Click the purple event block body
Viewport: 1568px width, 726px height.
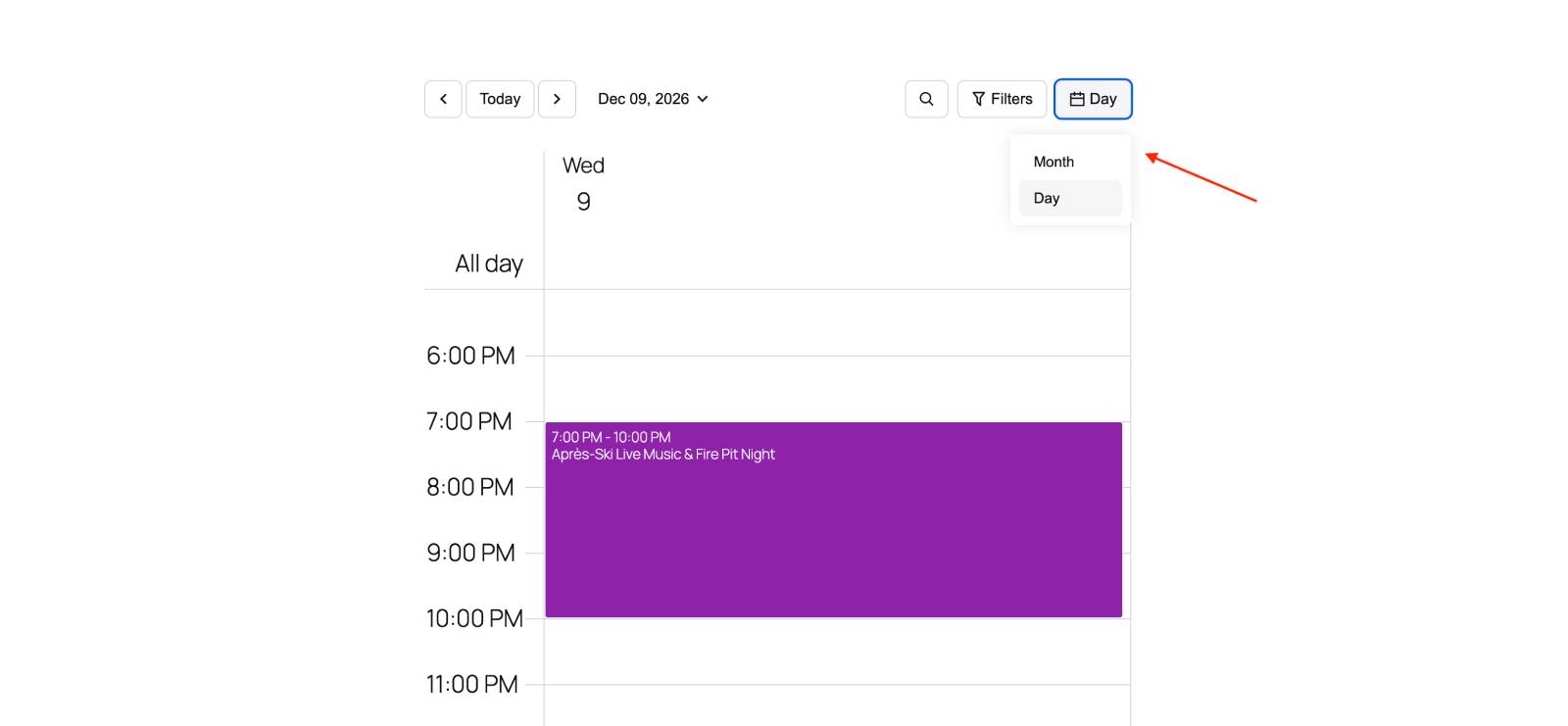click(x=833, y=539)
